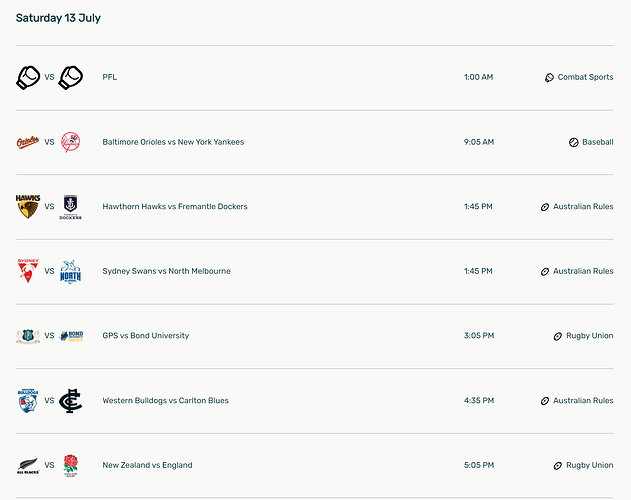
Task: Open New Zealand vs England match
Action: (x=147, y=465)
